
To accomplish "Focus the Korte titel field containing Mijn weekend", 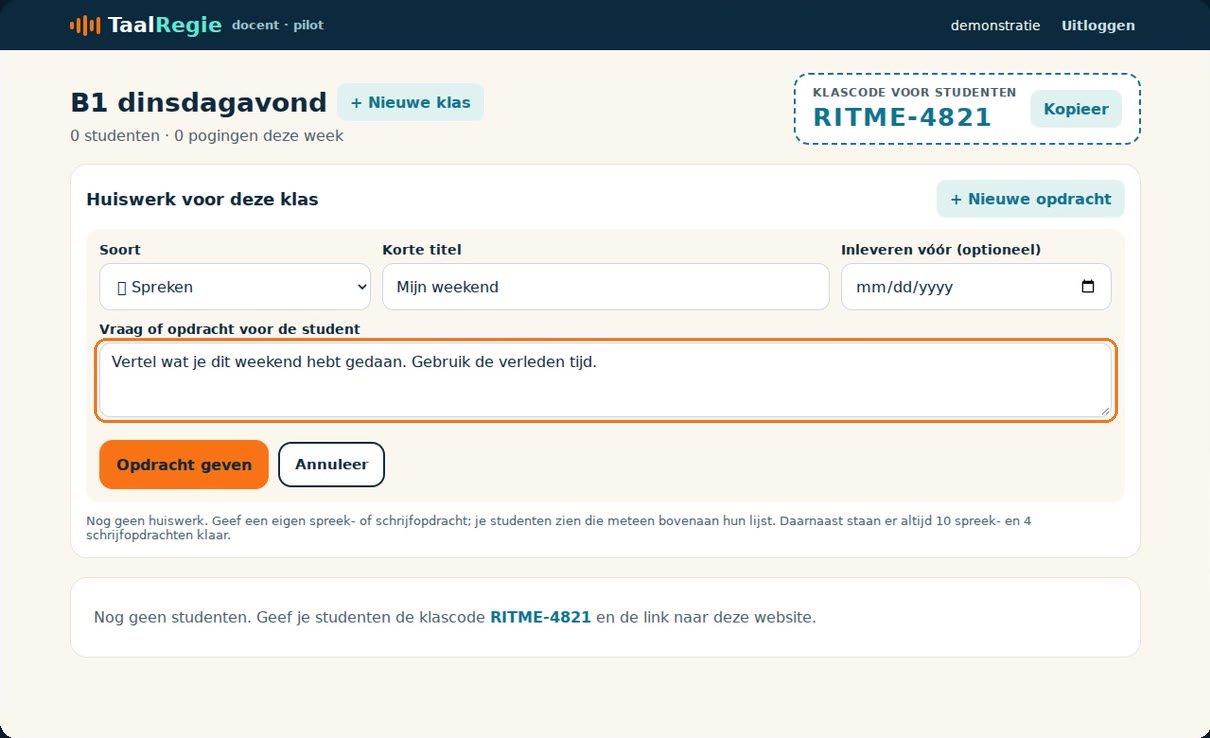I will point(606,287).
